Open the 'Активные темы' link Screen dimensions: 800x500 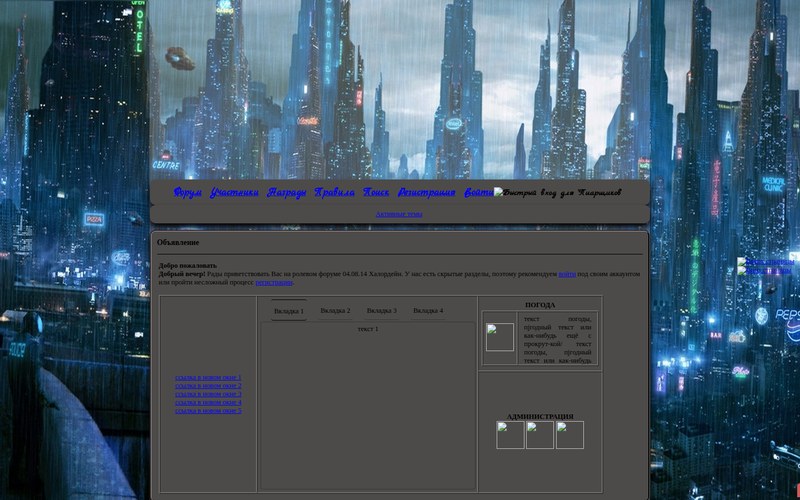point(399,214)
